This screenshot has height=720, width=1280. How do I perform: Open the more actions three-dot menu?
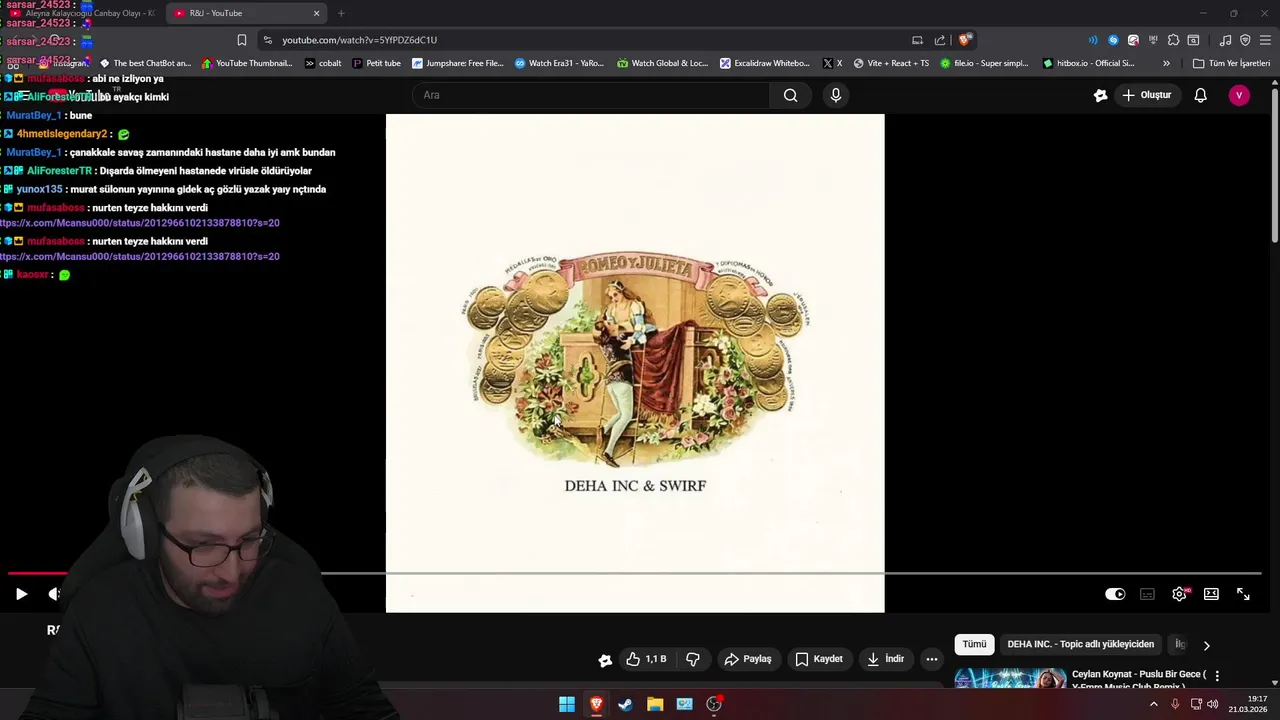(932, 659)
